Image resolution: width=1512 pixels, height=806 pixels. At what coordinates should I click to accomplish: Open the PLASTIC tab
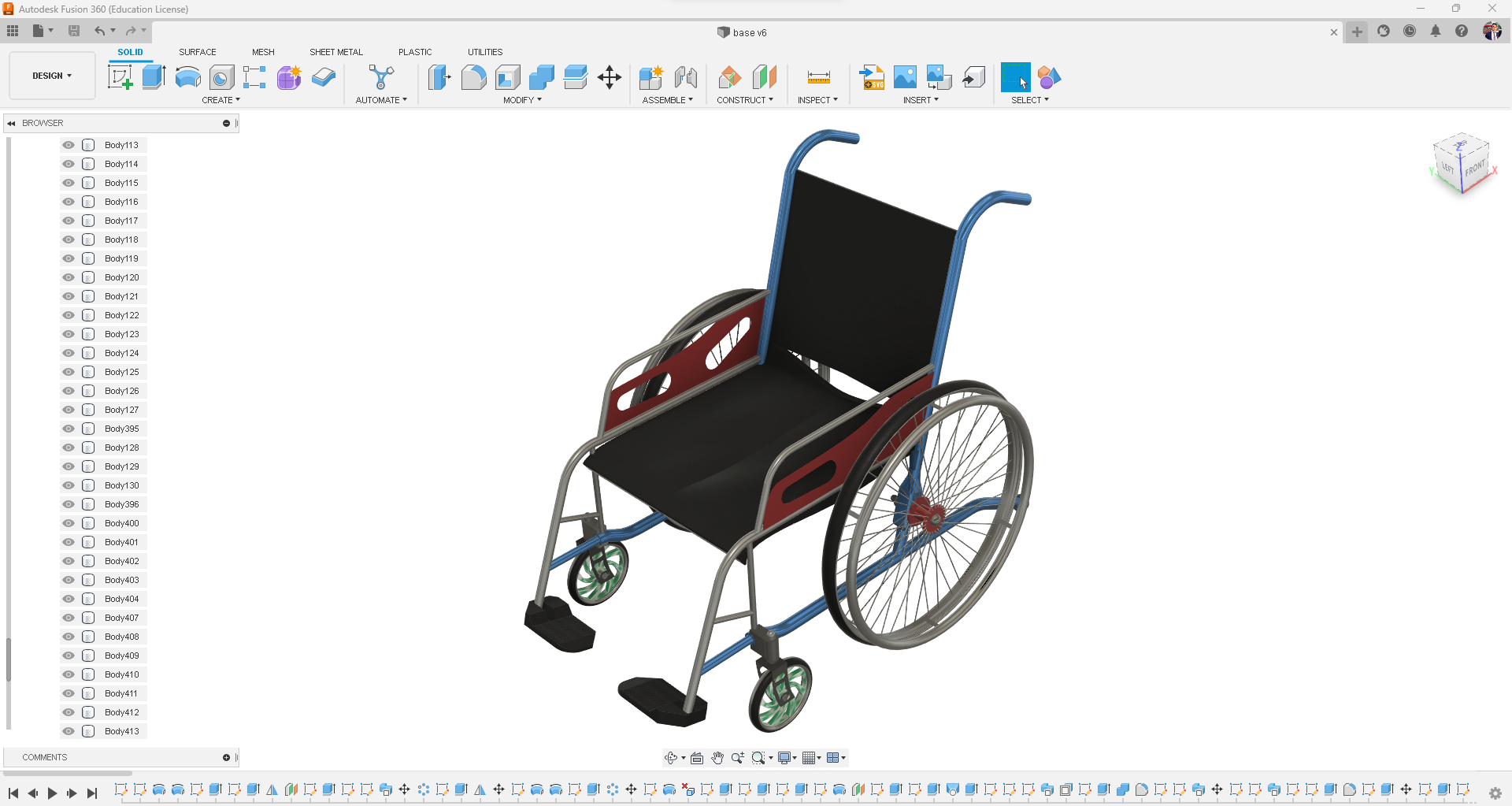pyautogui.click(x=415, y=52)
